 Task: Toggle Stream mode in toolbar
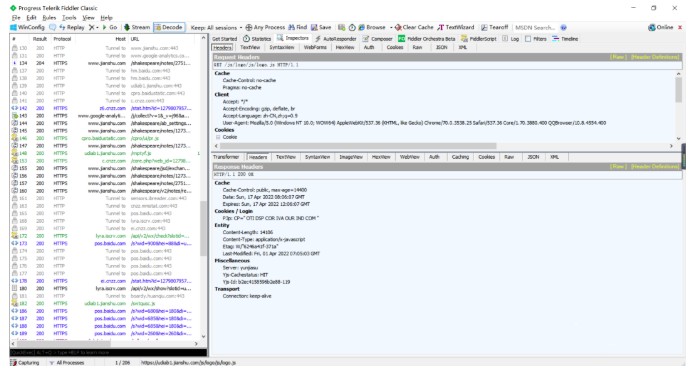click(x=137, y=27)
